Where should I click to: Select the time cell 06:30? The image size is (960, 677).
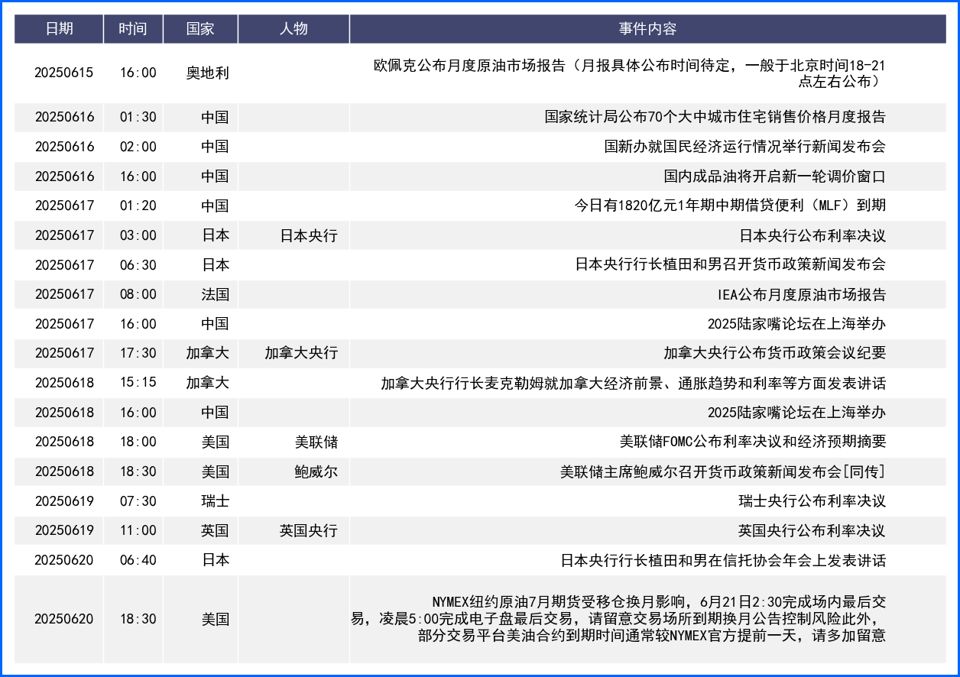[x=138, y=265]
